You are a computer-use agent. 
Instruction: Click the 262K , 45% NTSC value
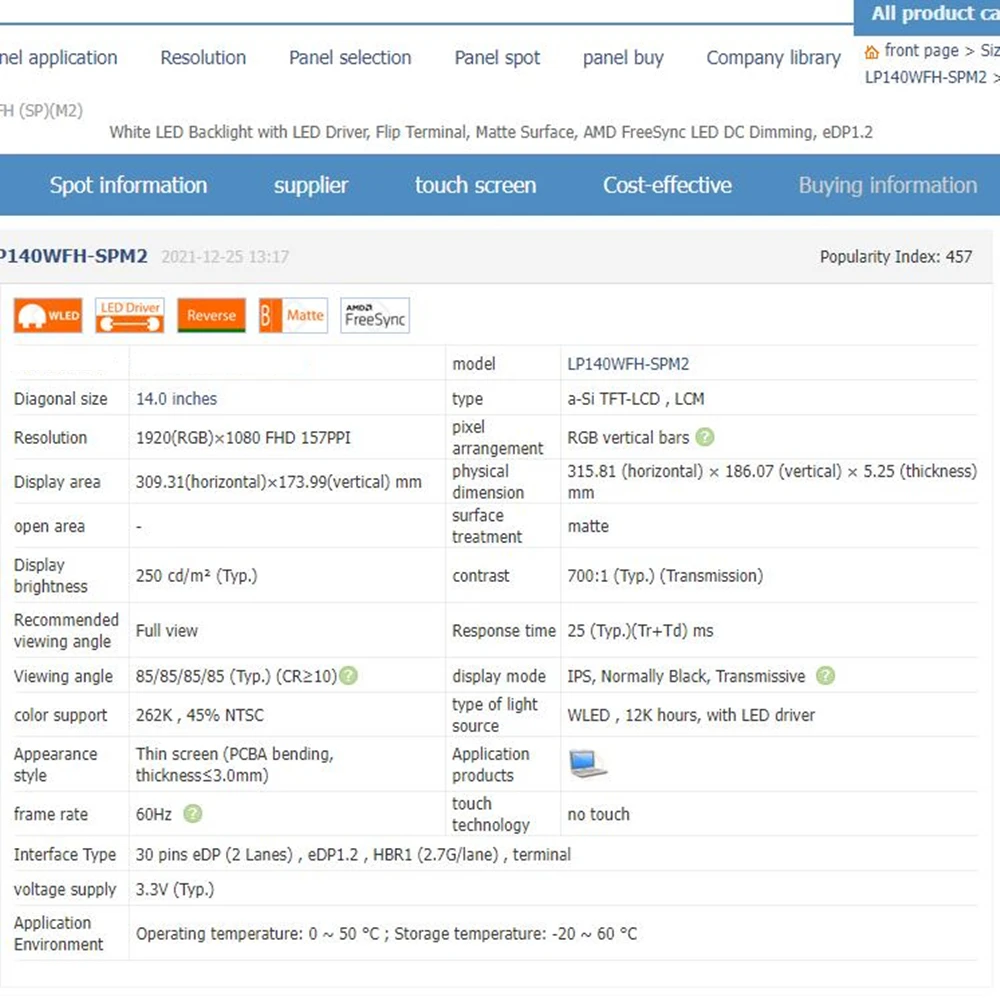tap(200, 715)
